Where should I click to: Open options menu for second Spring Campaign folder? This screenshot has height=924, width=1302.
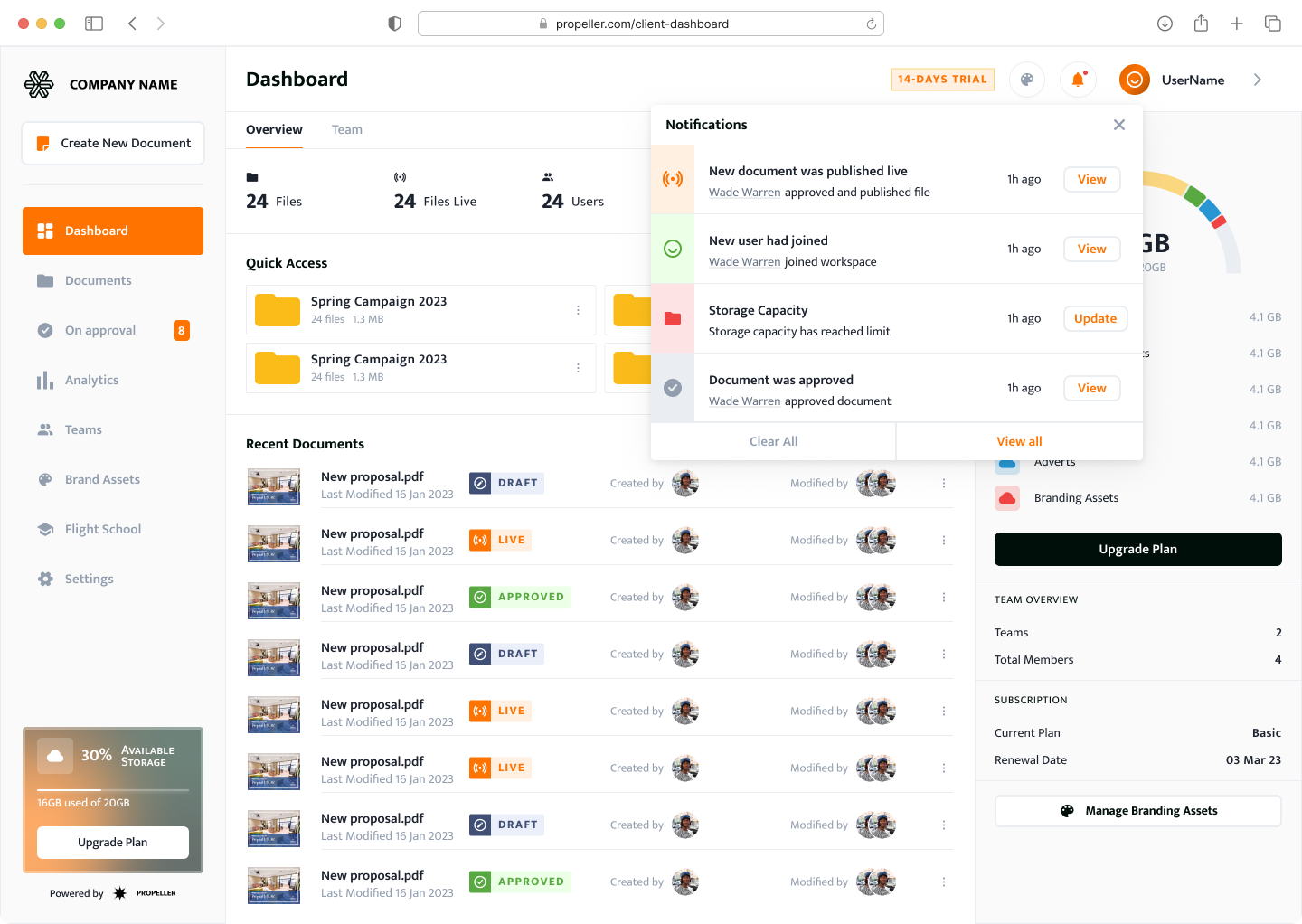point(578,368)
